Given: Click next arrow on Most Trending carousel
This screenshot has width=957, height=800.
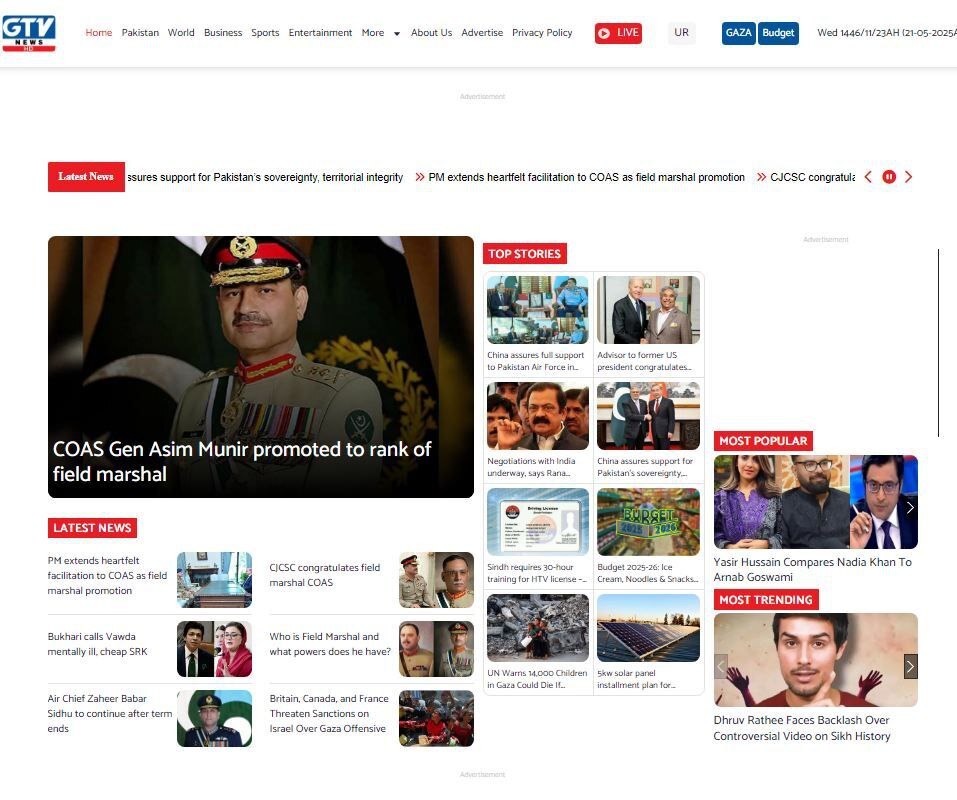Looking at the screenshot, I should click(910, 666).
